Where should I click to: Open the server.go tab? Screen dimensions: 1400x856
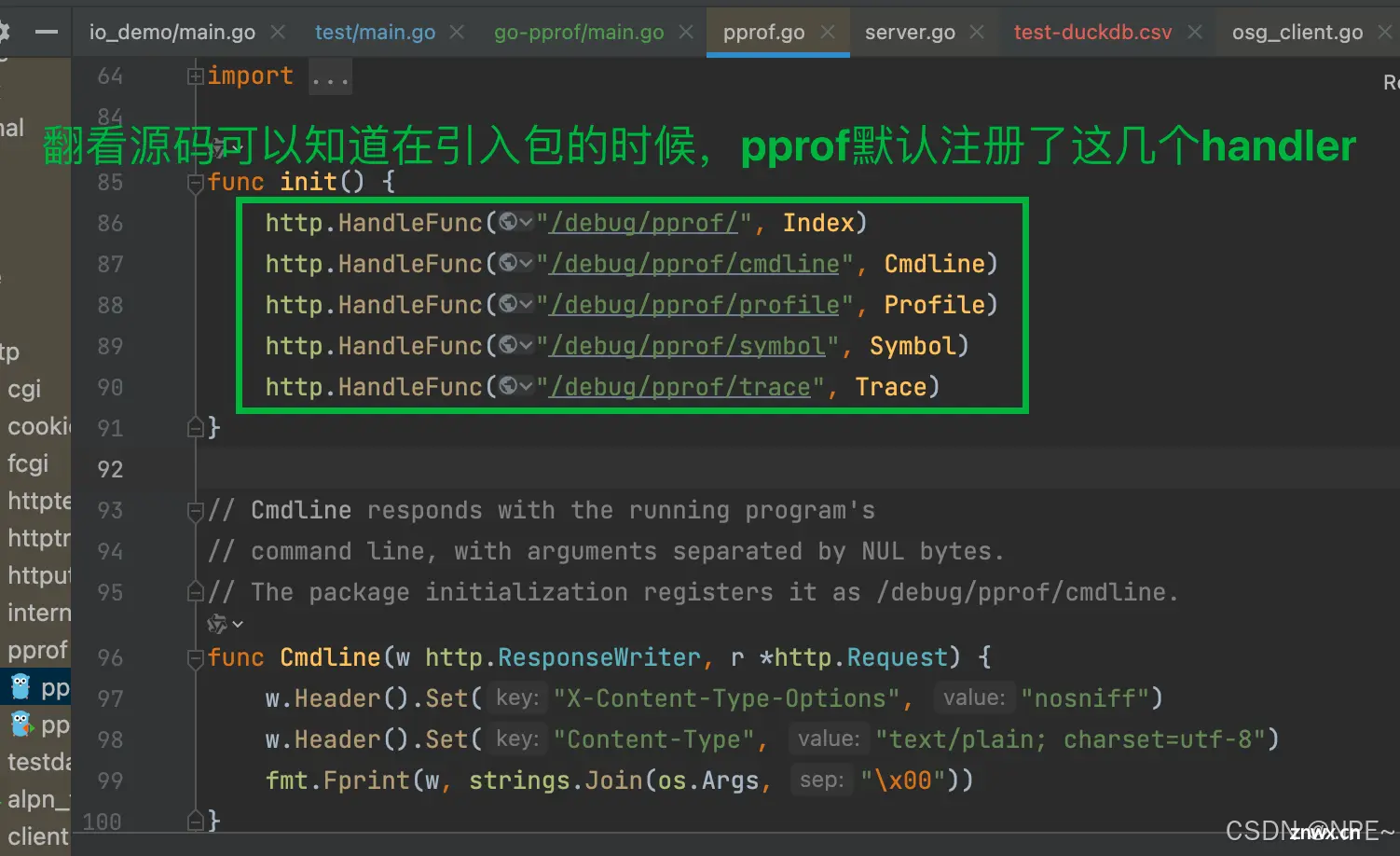[x=910, y=33]
